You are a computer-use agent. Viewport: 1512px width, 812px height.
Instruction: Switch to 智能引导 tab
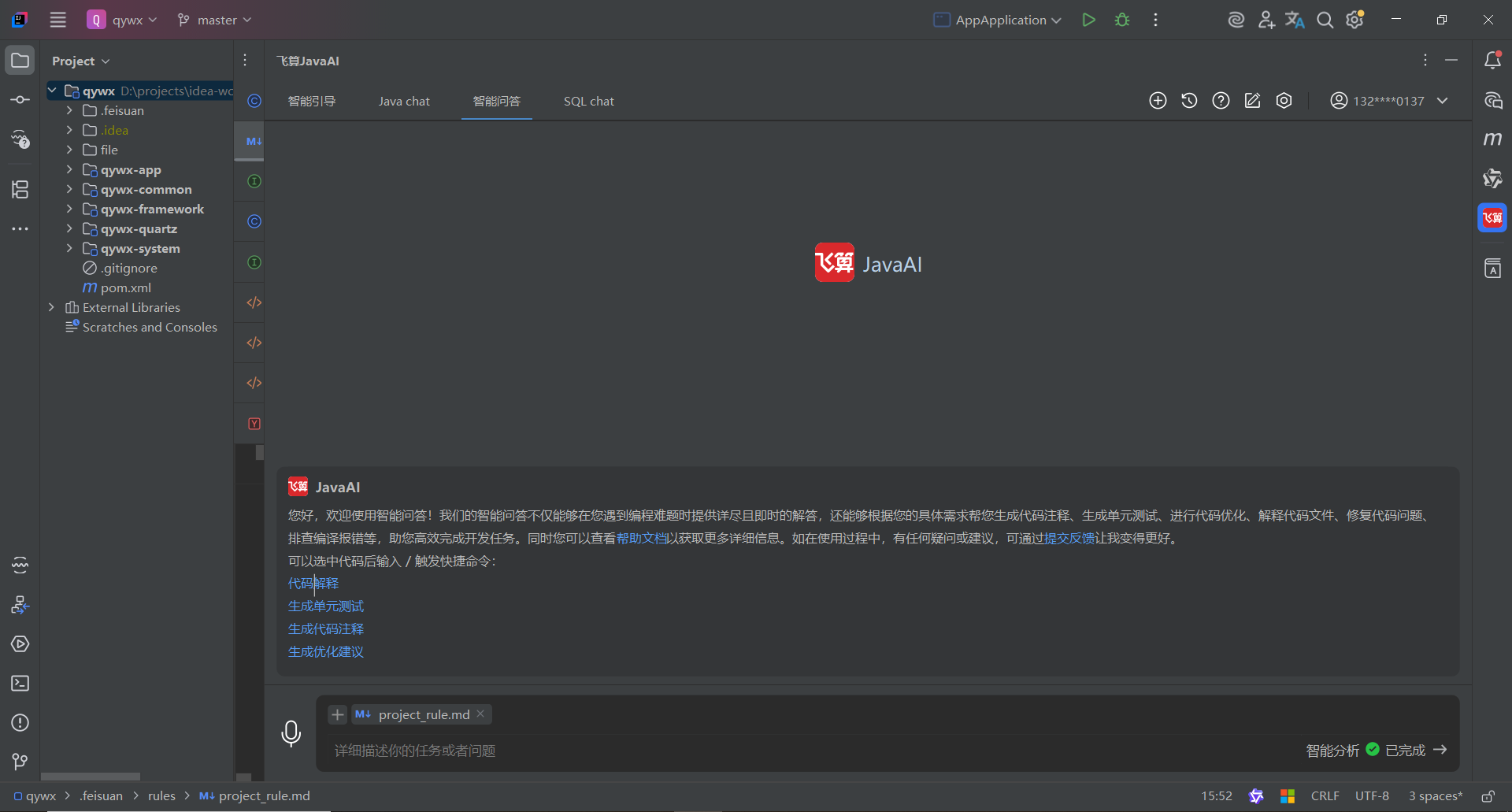click(312, 101)
